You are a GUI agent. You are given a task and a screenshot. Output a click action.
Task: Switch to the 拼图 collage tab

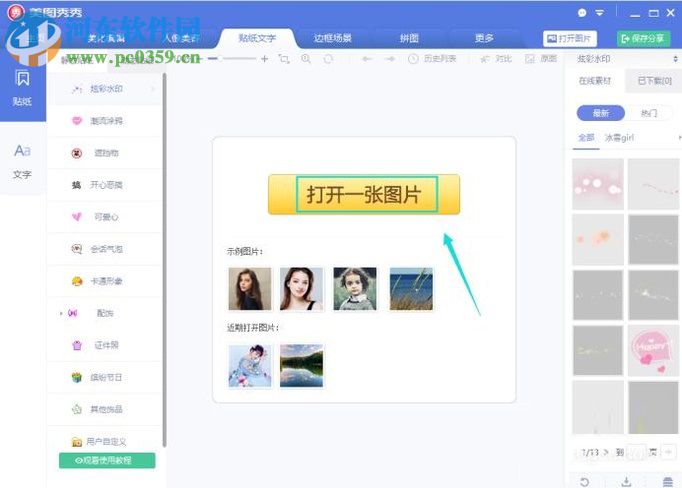click(x=409, y=38)
